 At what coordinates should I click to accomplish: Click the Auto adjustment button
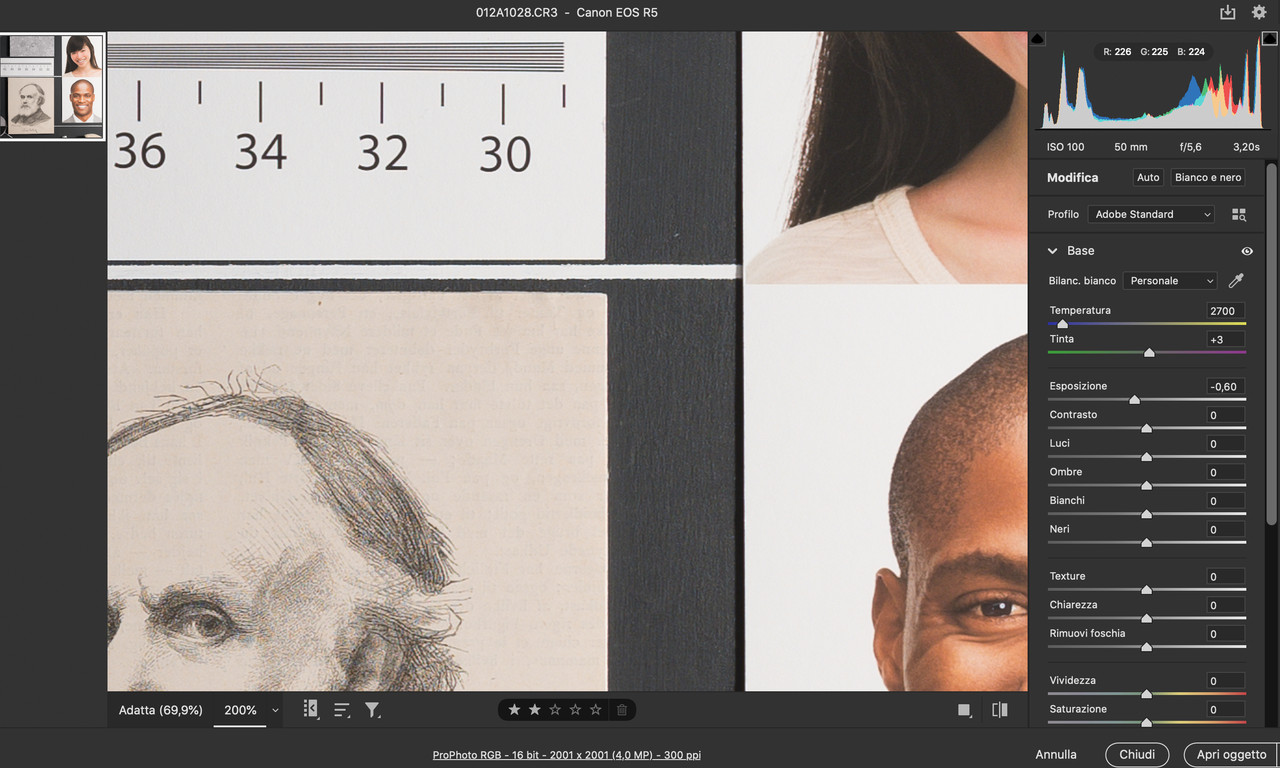(x=1148, y=177)
